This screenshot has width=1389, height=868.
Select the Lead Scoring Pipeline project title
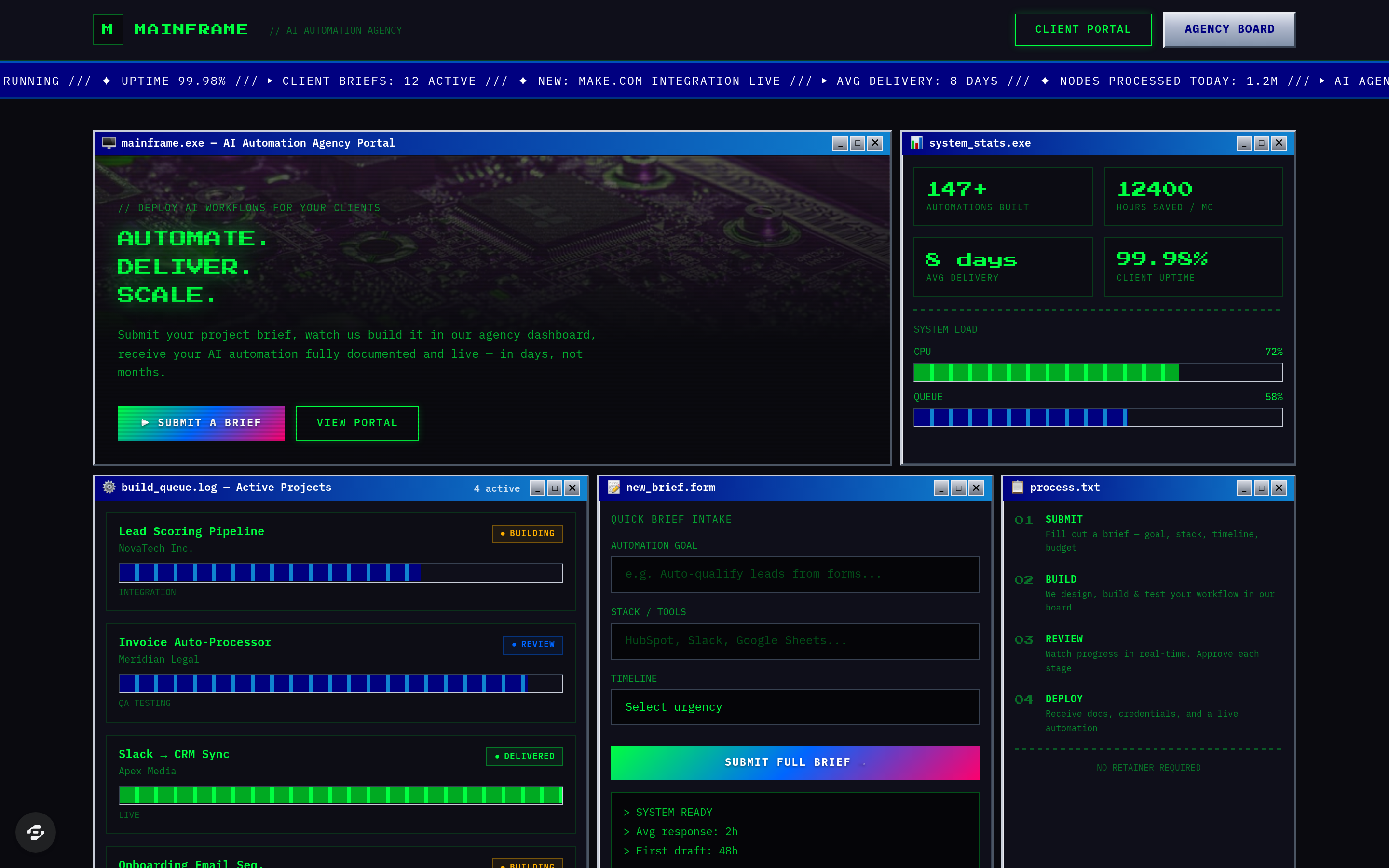[x=191, y=531]
